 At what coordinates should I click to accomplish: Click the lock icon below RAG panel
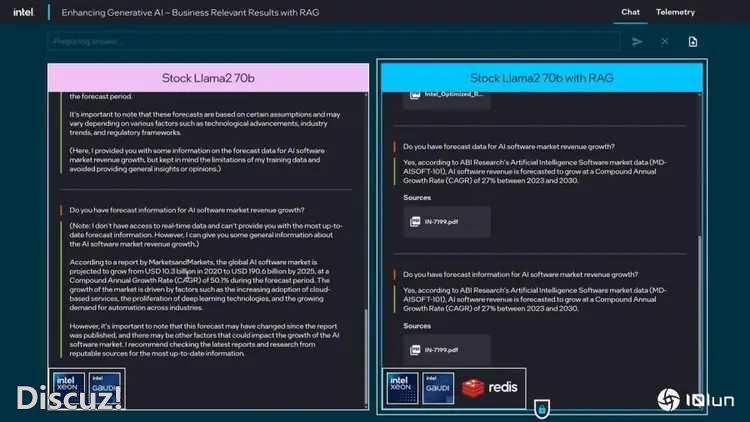pos(541,409)
